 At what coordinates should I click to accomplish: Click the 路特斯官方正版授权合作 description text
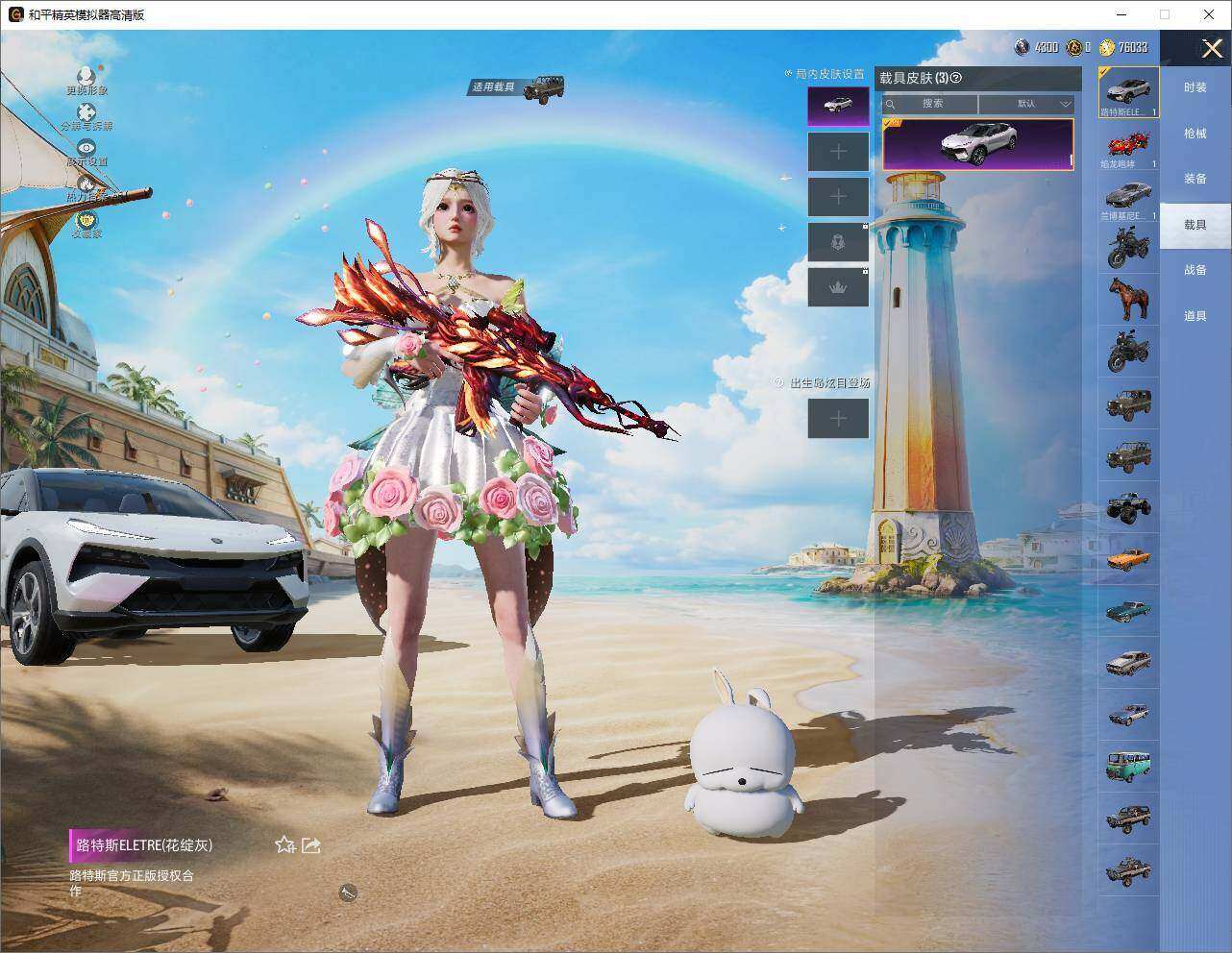tap(131, 883)
